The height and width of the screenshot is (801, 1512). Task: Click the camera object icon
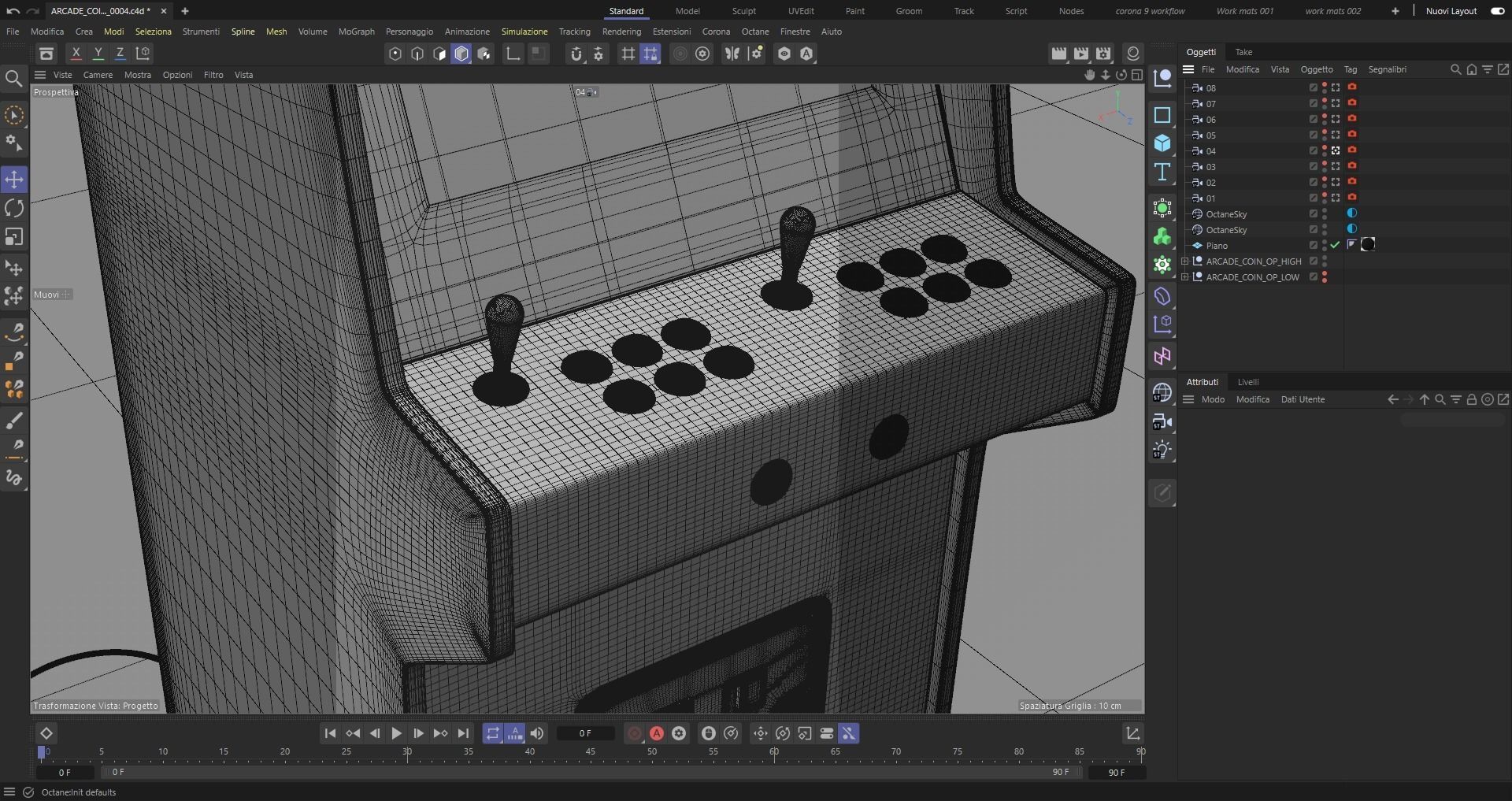coord(1162,422)
